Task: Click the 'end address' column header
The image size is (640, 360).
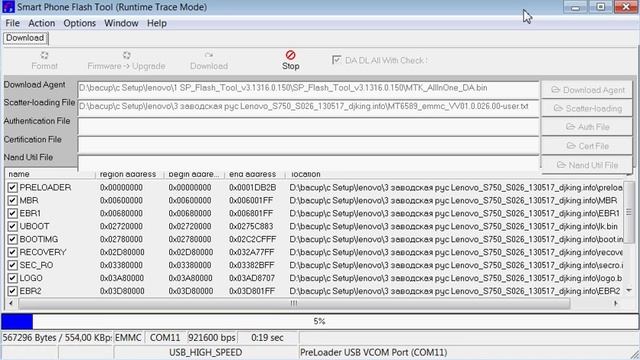Action: 254,174
